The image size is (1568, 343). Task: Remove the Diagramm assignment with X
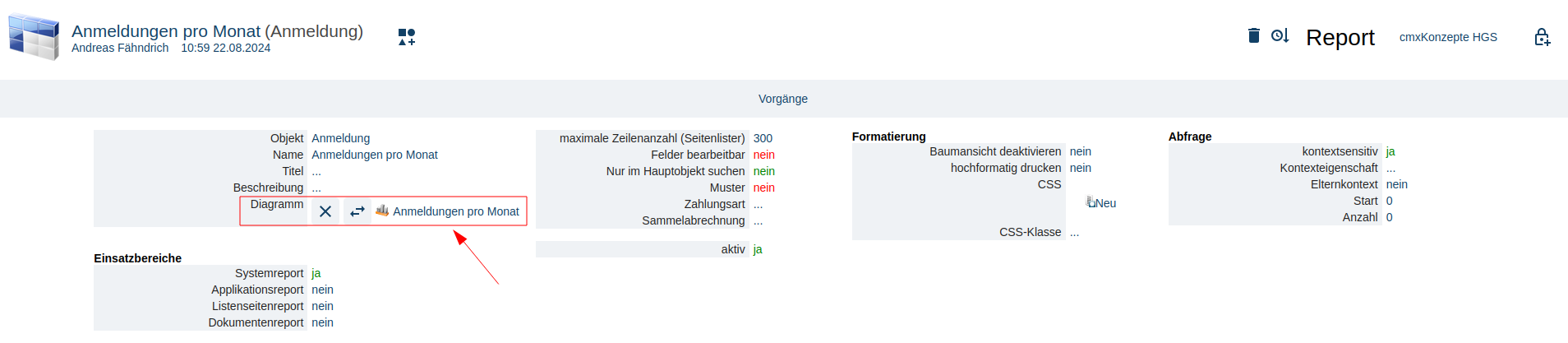click(x=325, y=211)
